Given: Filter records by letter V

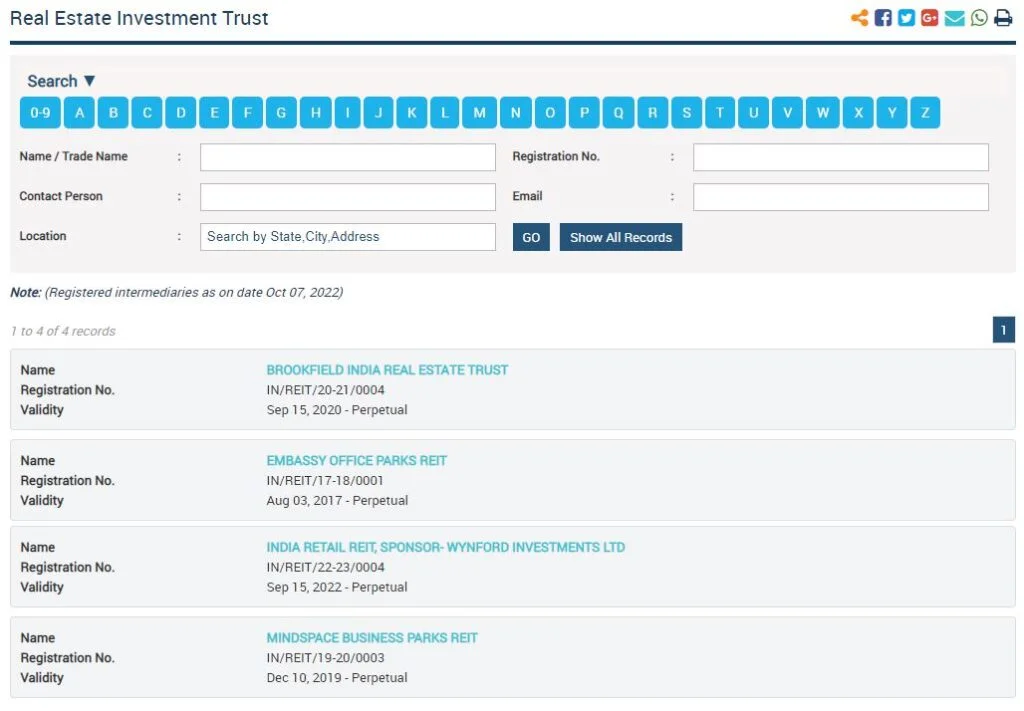Looking at the screenshot, I should pos(788,112).
